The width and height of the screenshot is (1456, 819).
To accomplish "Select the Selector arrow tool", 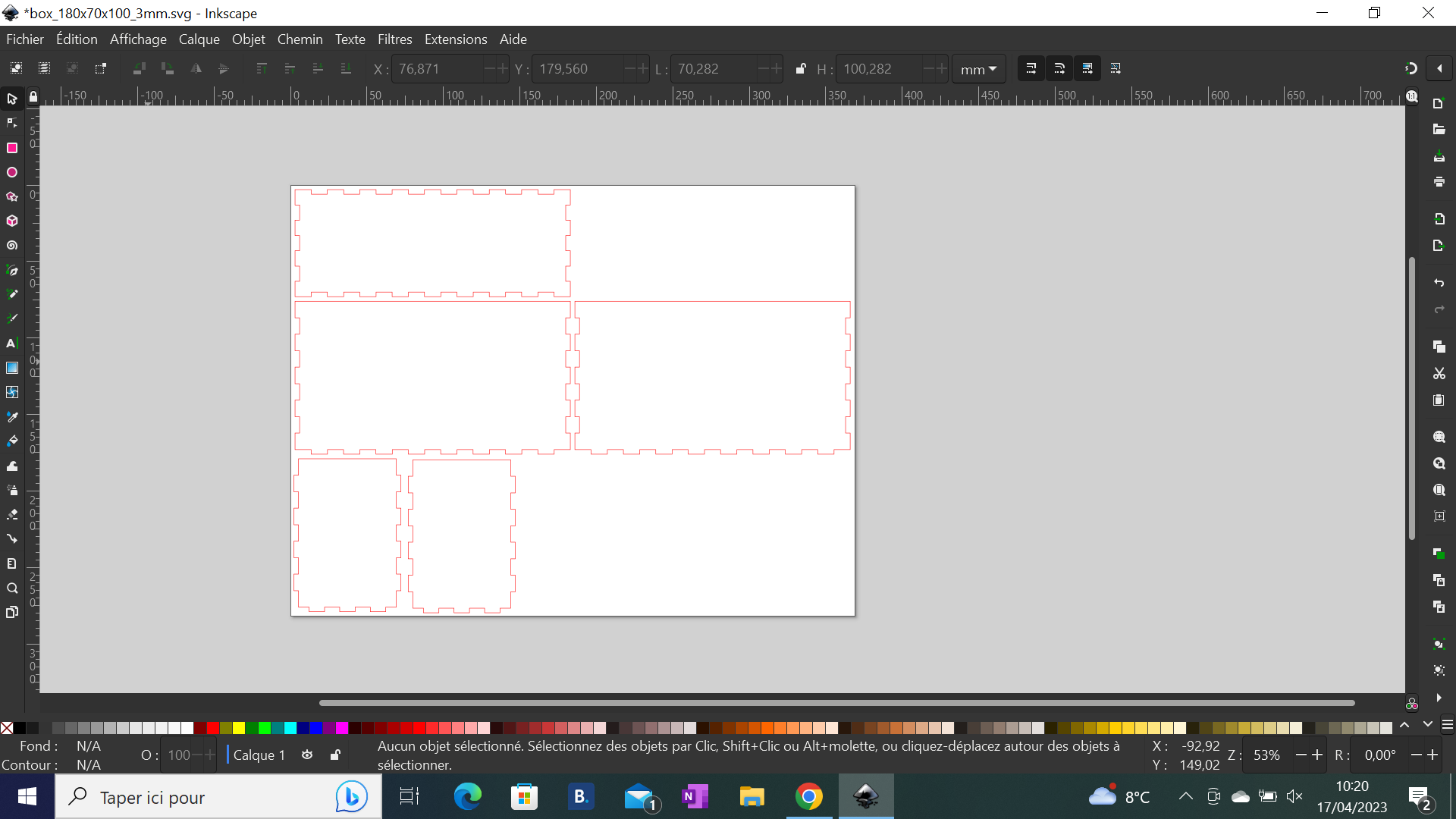I will pos(12,99).
